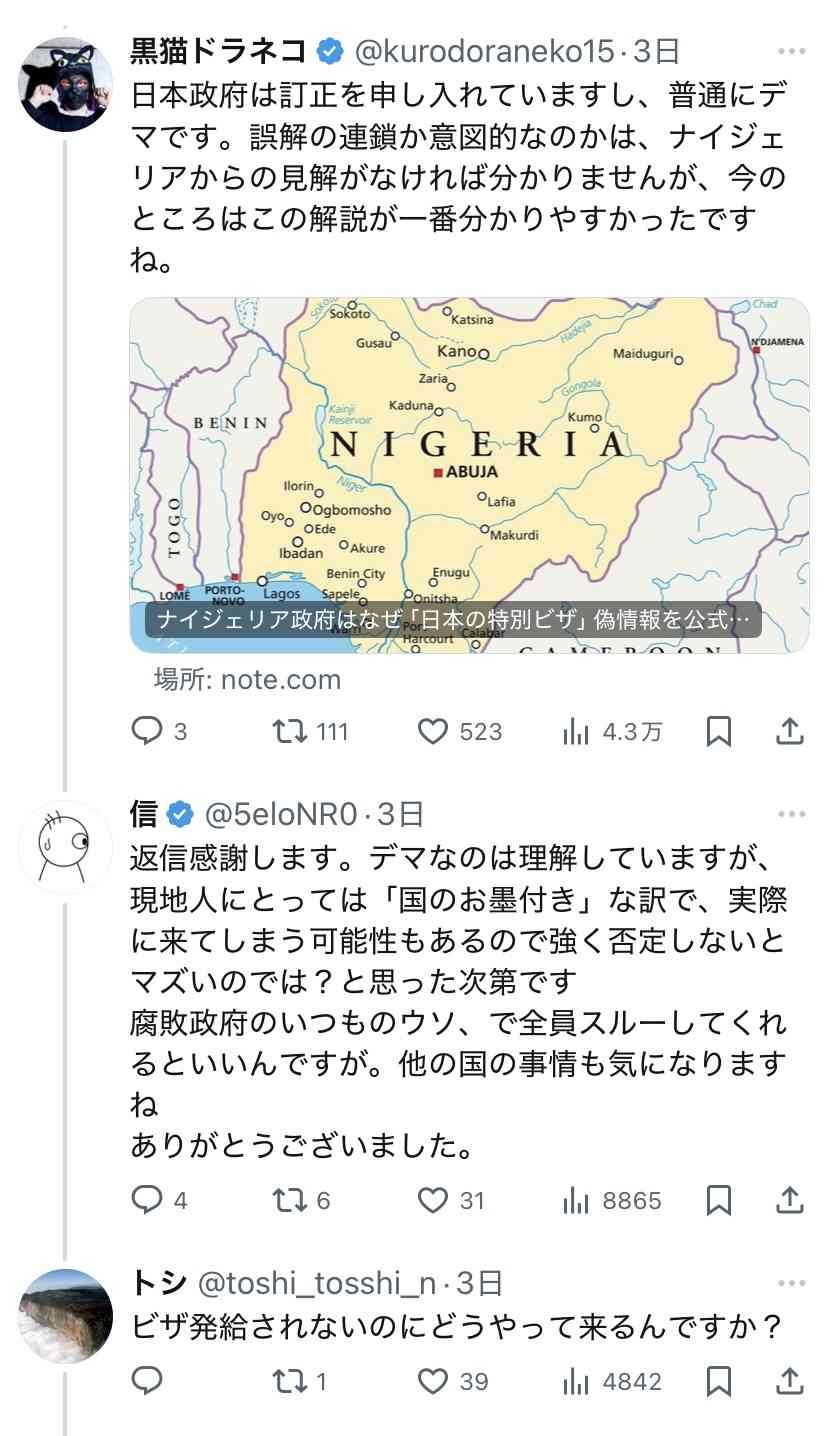View 4.3万 view count analytics
Screen dimensions: 828x1436
tap(612, 732)
